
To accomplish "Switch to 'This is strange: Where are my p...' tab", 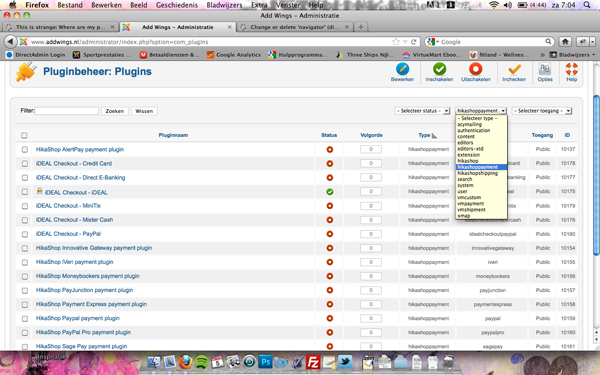I will pyautogui.click(x=60, y=27).
